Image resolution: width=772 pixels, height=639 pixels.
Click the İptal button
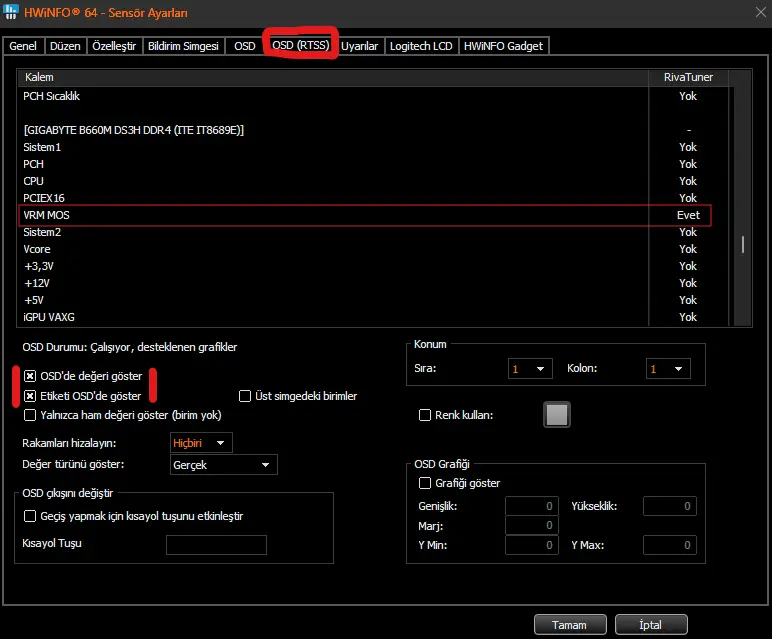651,625
